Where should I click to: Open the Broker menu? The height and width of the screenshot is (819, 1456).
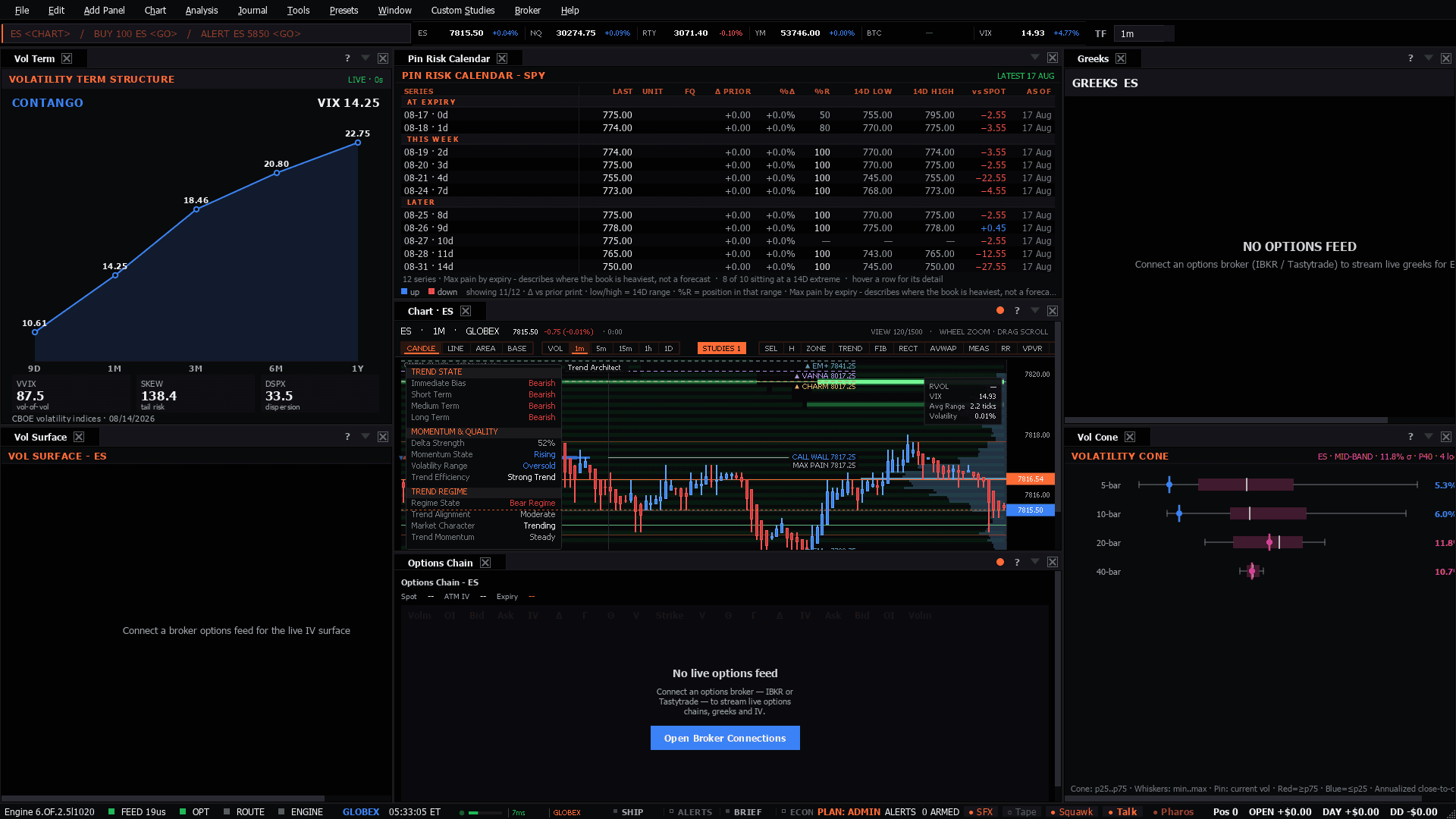(527, 10)
